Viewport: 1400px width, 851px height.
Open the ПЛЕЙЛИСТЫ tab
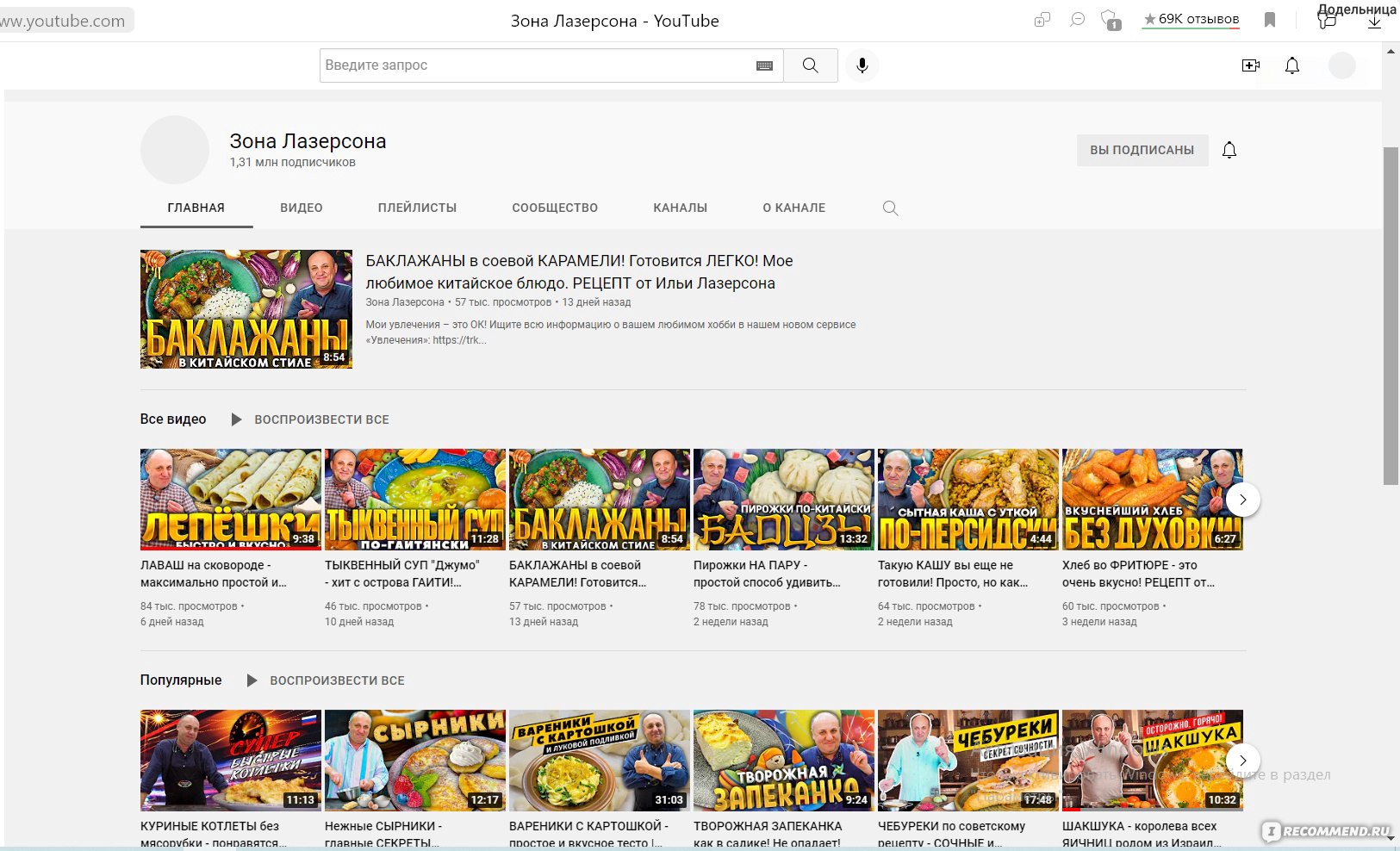pyautogui.click(x=417, y=208)
